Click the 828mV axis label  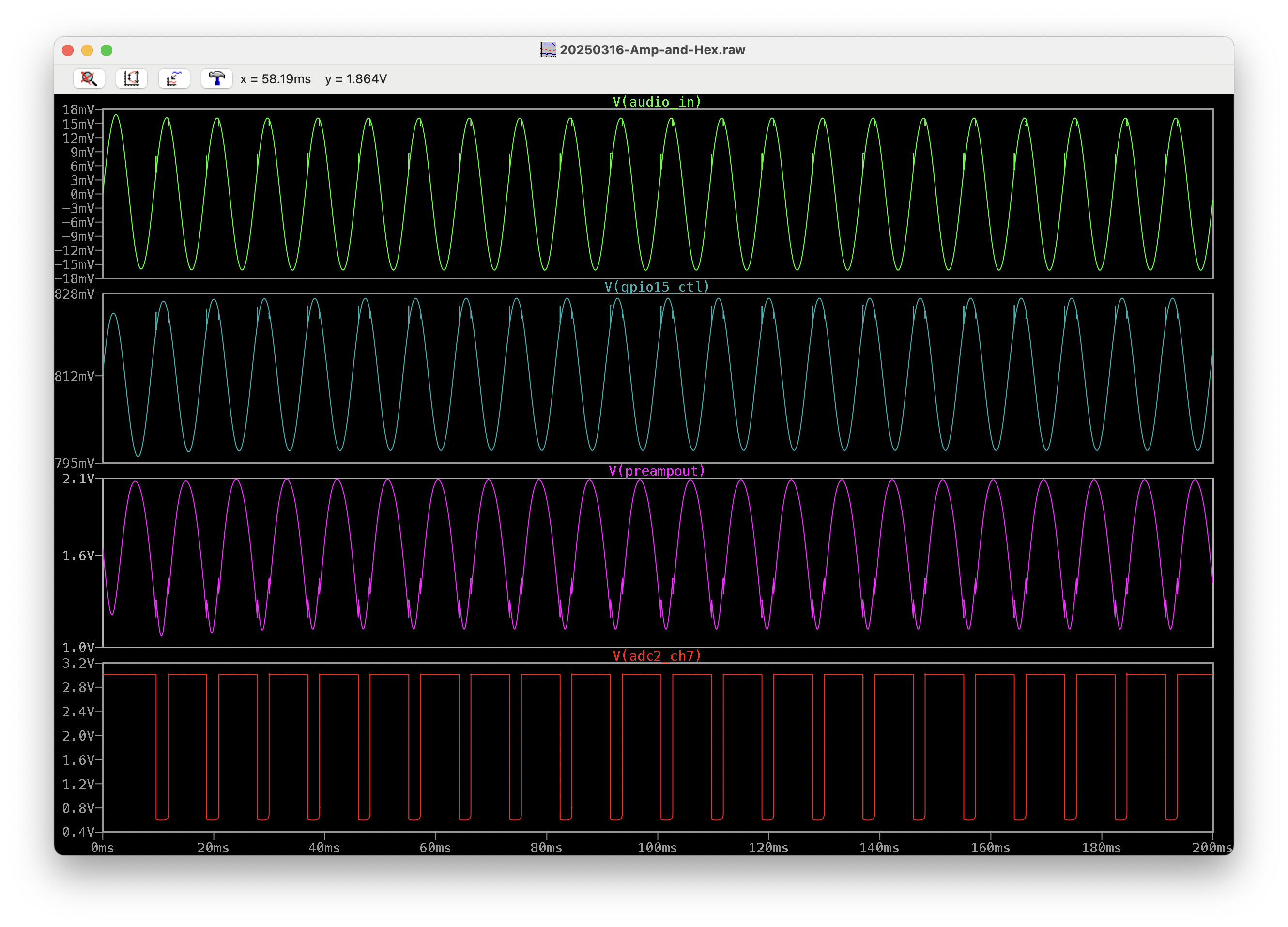pos(75,294)
